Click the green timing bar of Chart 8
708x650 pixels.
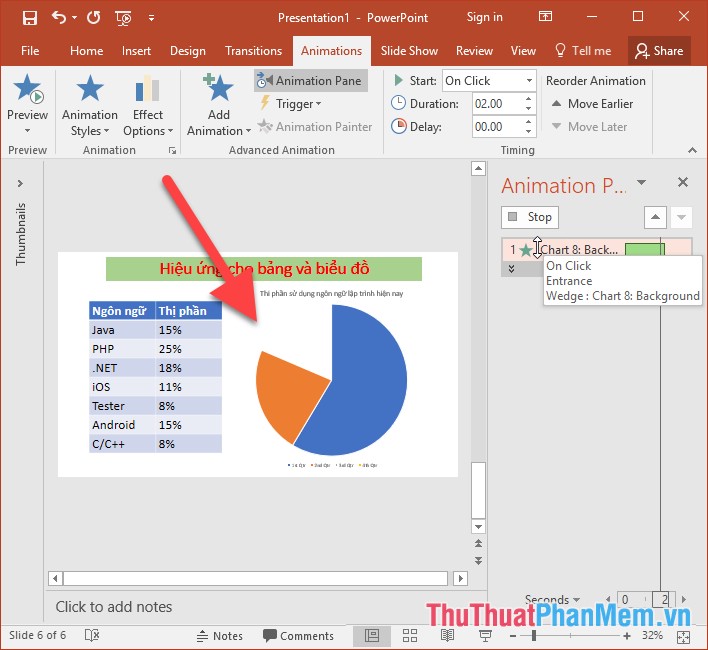tap(644, 249)
